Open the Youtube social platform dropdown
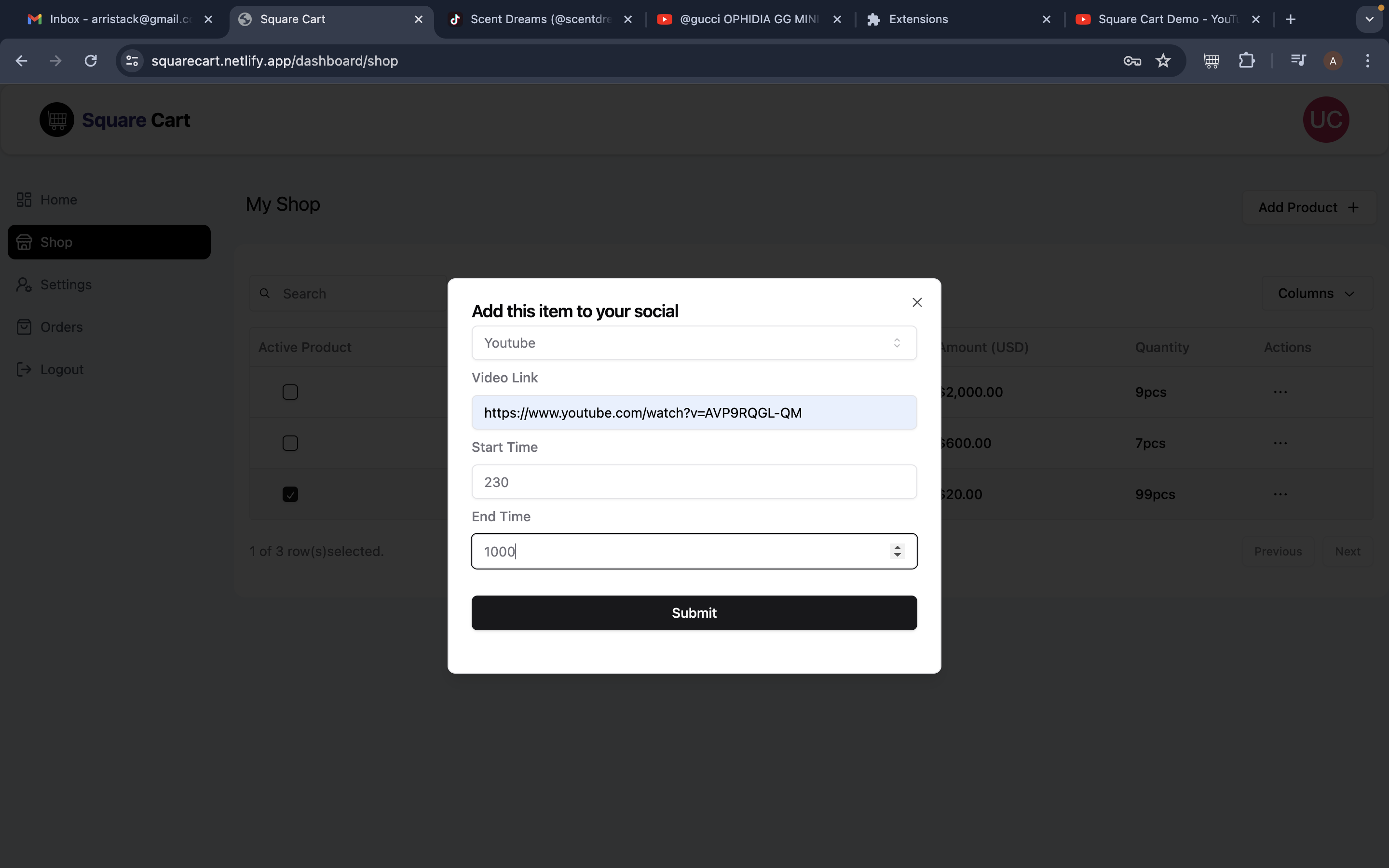 coord(694,343)
